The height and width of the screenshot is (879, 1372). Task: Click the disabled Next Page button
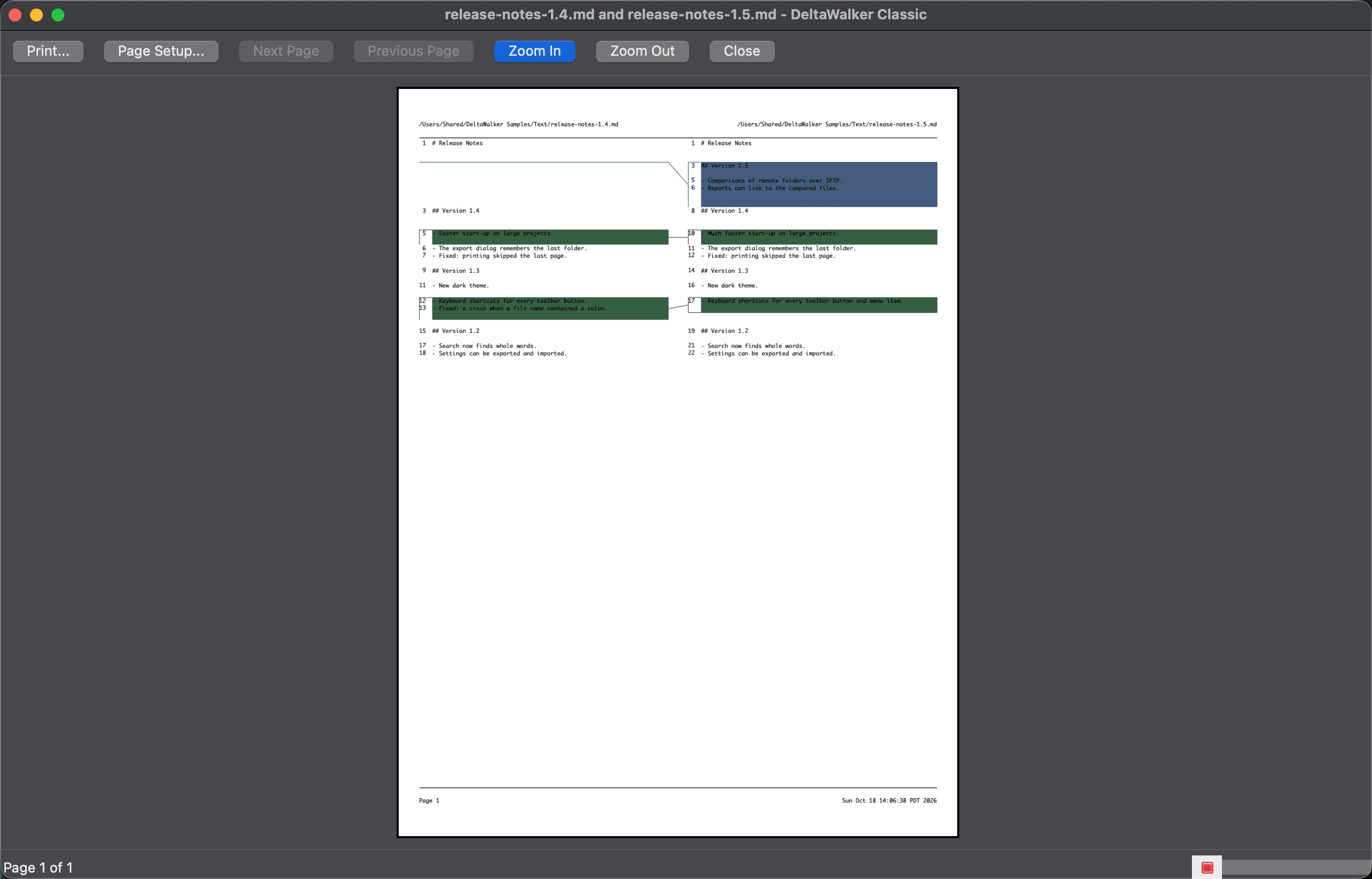click(286, 51)
